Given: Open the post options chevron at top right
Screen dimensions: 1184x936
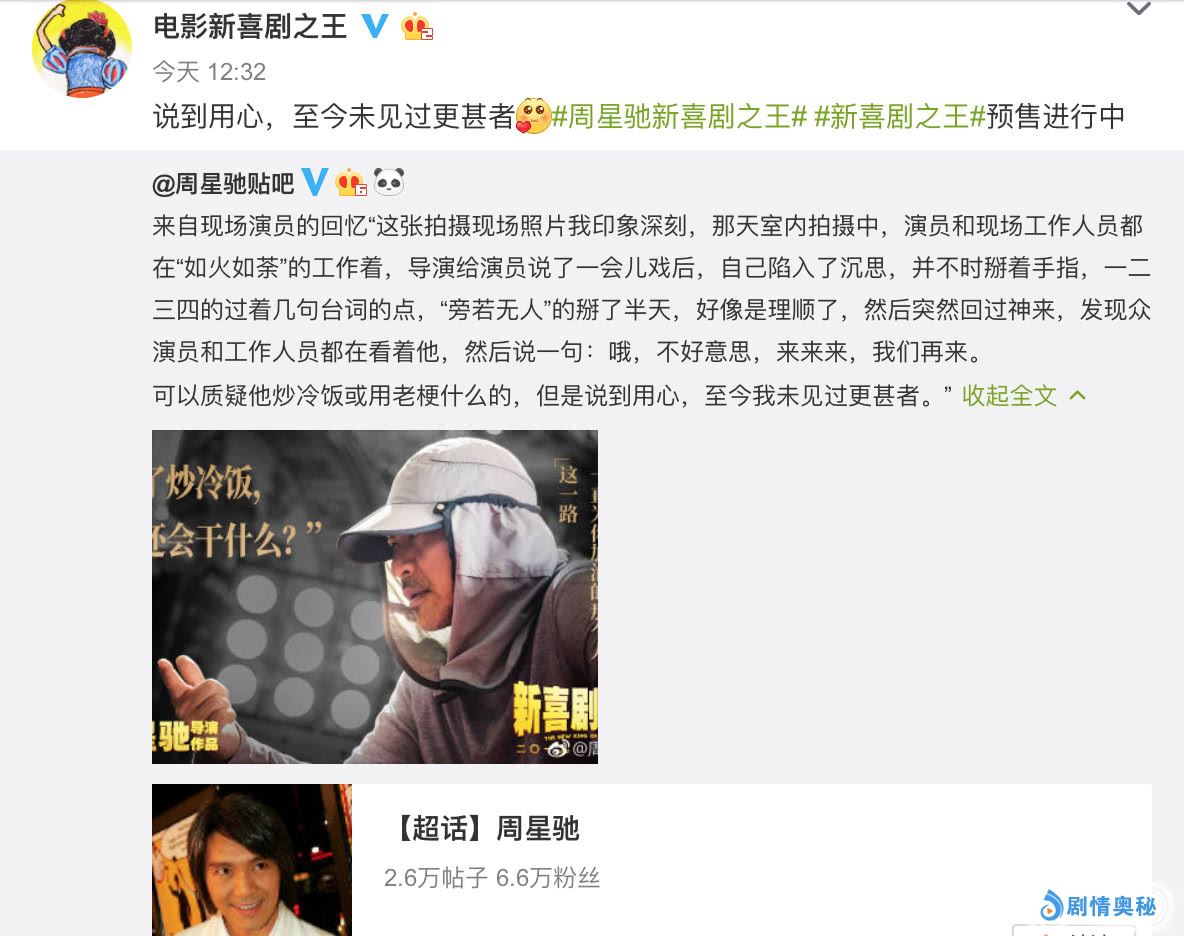Looking at the screenshot, I should point(1138,9).
